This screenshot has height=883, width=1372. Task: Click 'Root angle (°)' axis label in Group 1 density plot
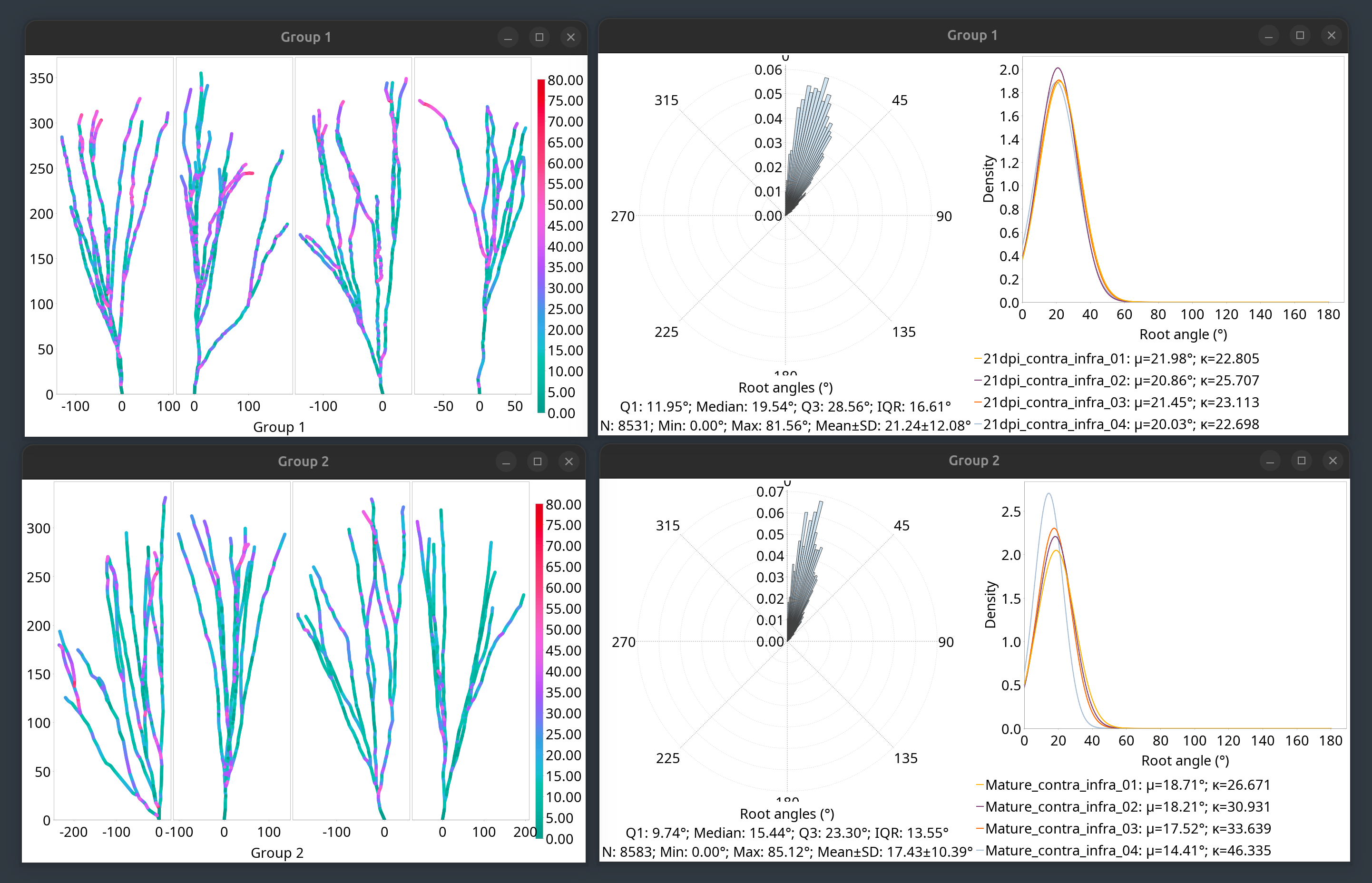click(x=1183, y=334)
